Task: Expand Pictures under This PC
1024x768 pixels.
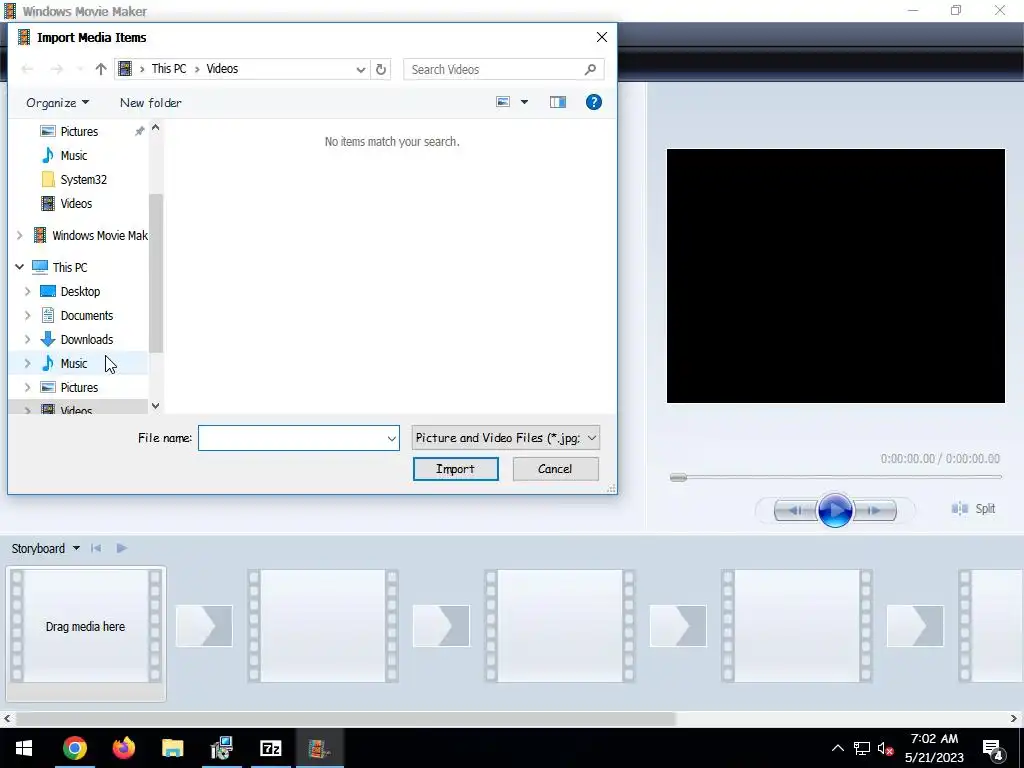Action: point(27,388)
